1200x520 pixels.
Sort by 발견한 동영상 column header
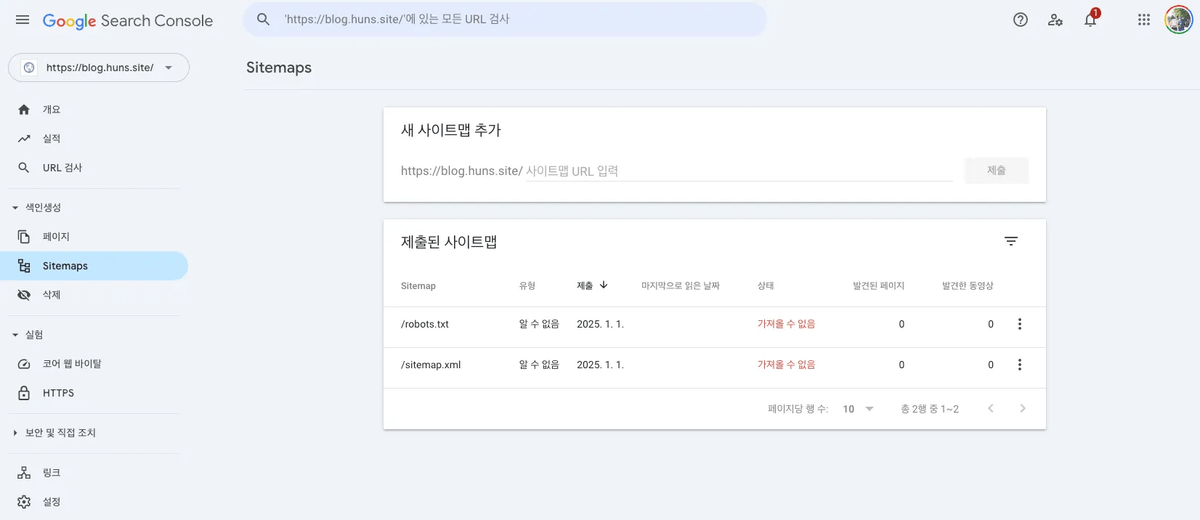(968, 286)
